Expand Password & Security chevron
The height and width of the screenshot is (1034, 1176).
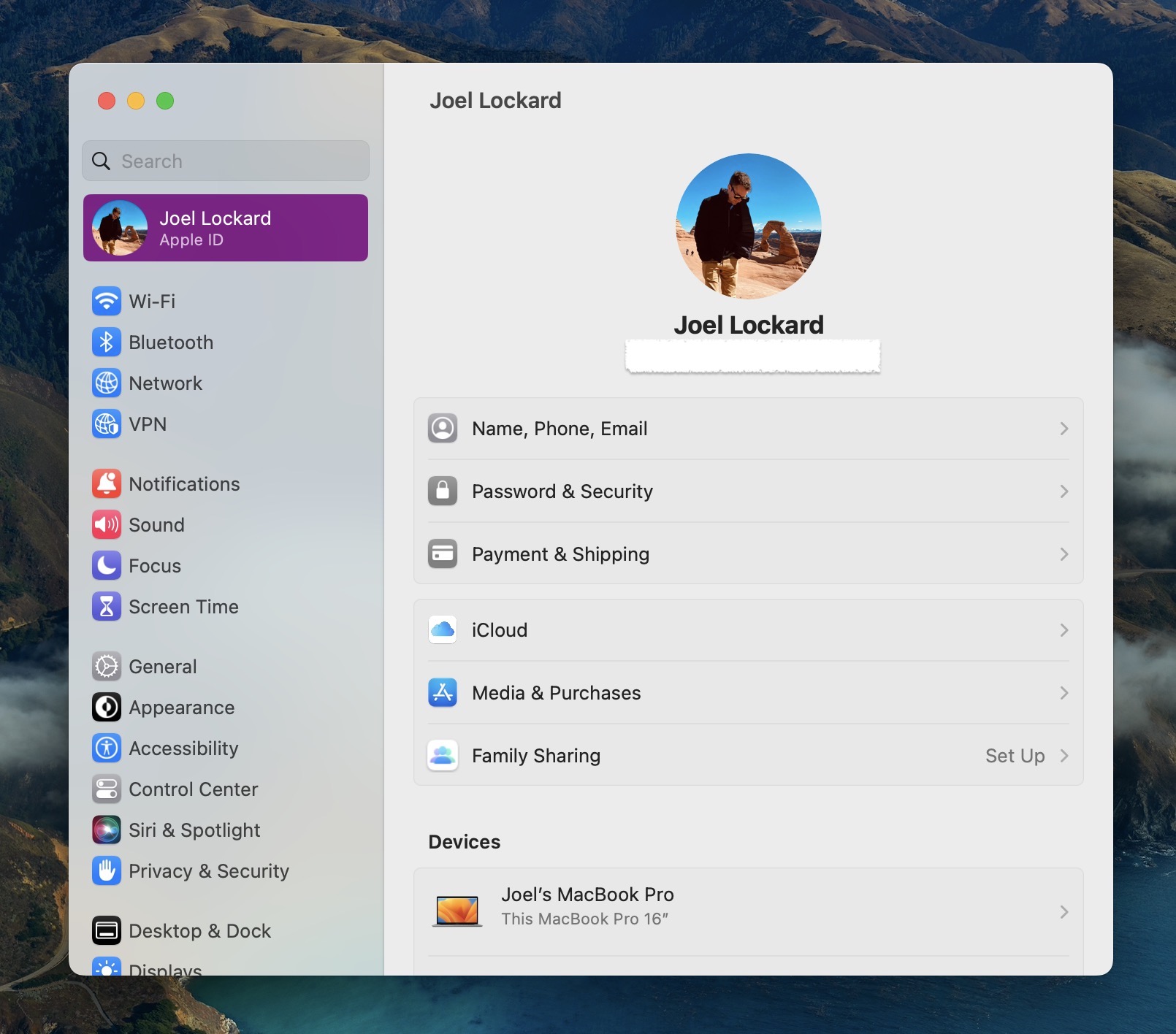[1064, 491]
